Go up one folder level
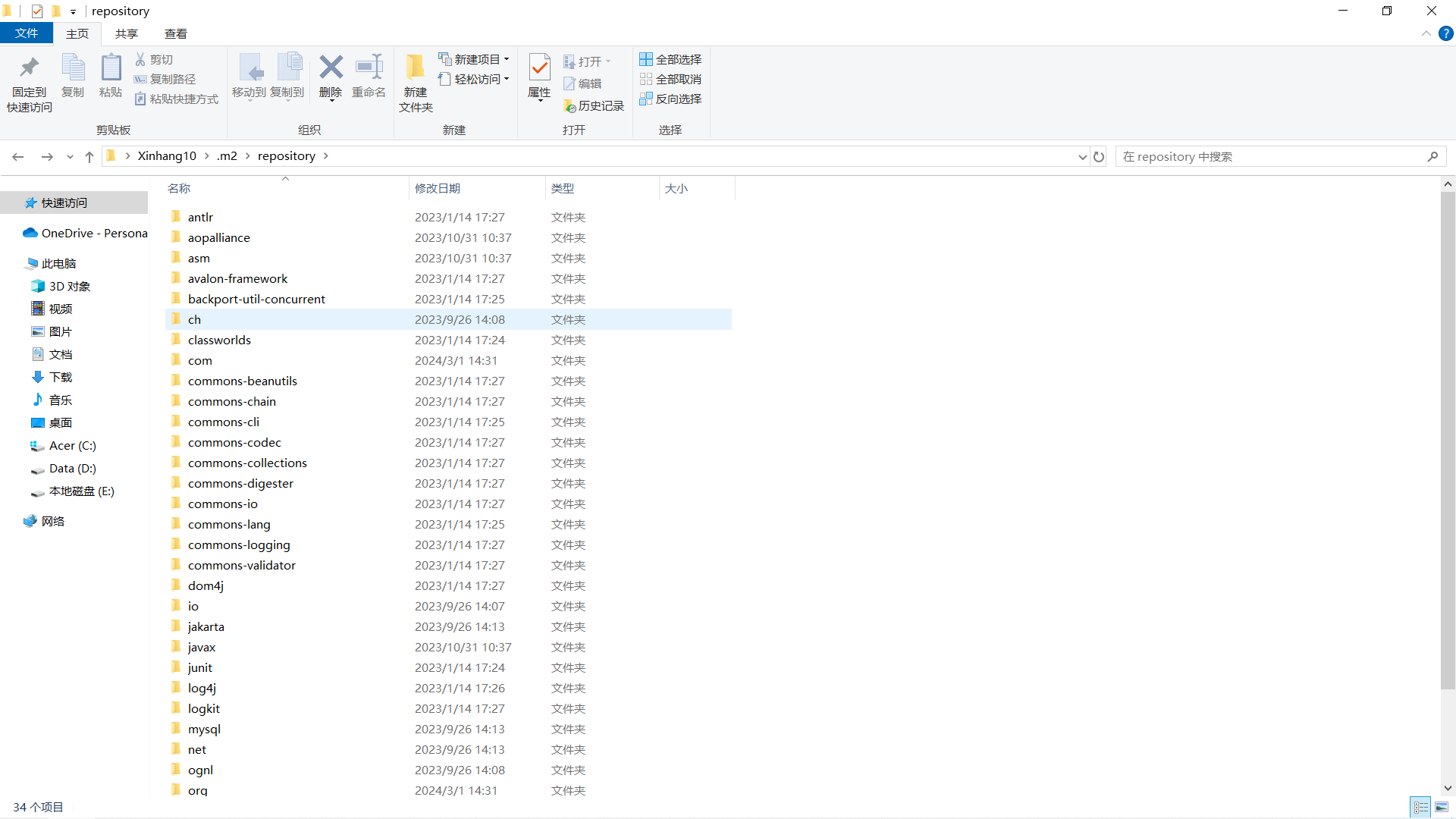The image size is (1456, 819). tap(89, 156)
